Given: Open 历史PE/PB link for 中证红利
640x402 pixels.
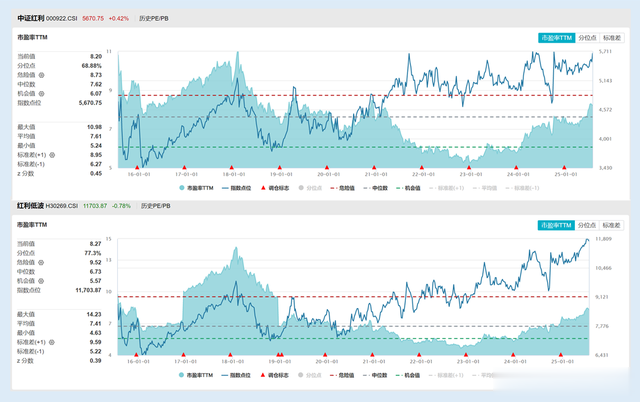Looking at the screenshot, I should coord(153,18).
